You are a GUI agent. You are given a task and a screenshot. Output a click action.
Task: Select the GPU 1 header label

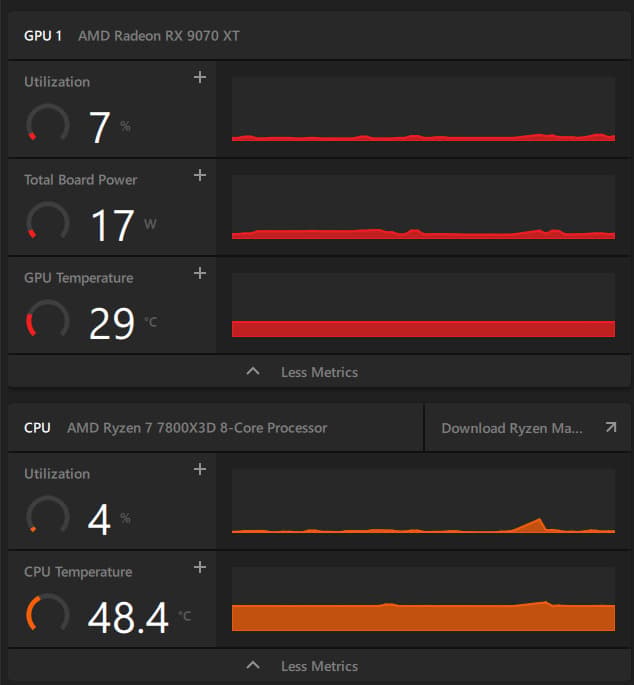(x=43, y=36)
